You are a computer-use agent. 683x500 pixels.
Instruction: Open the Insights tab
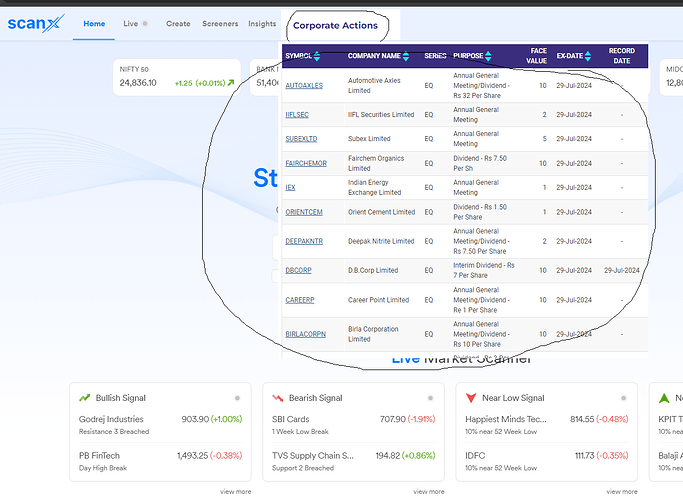(262, 24)
